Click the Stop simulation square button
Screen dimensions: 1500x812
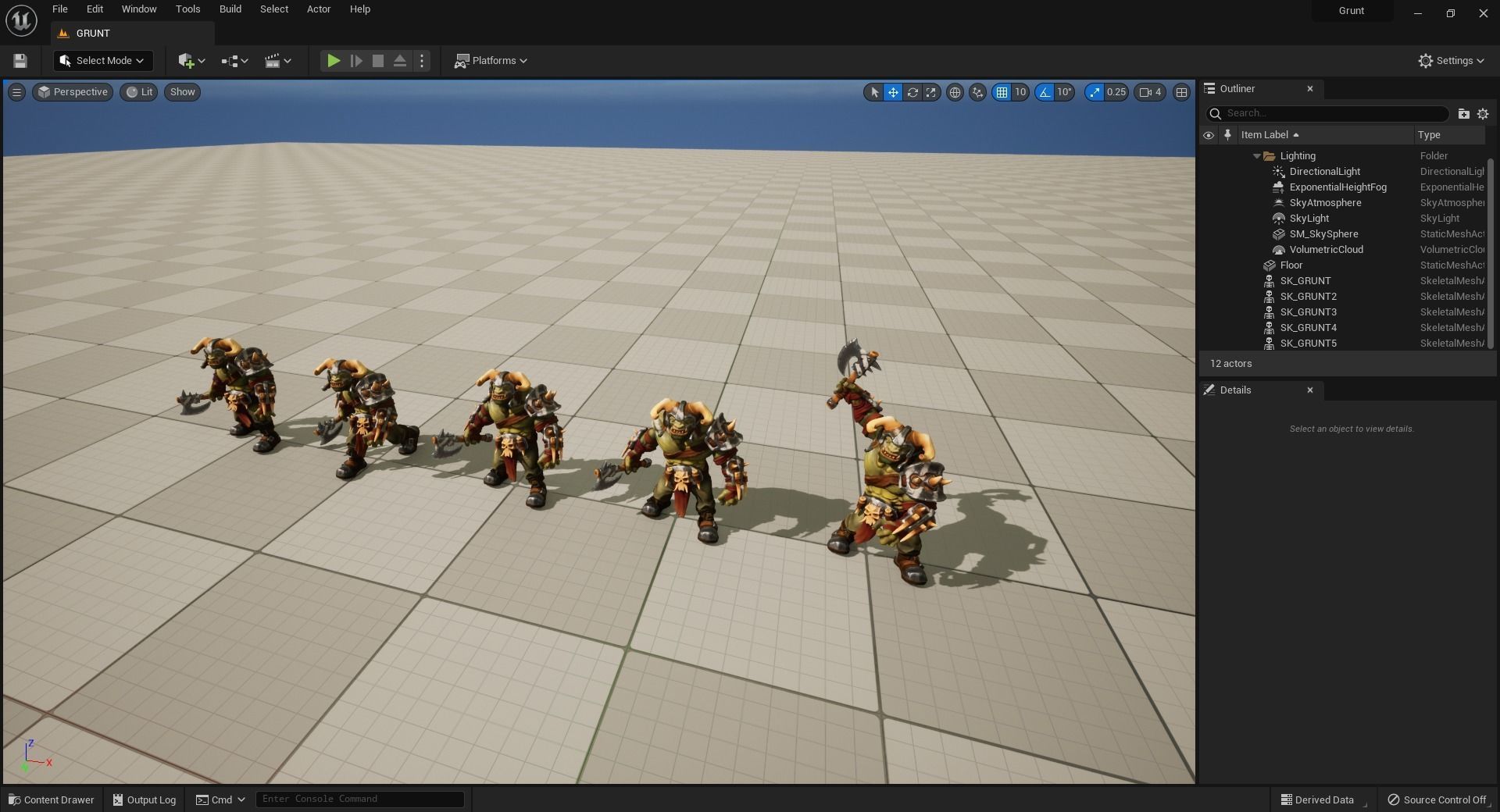[x=378, y=61]
